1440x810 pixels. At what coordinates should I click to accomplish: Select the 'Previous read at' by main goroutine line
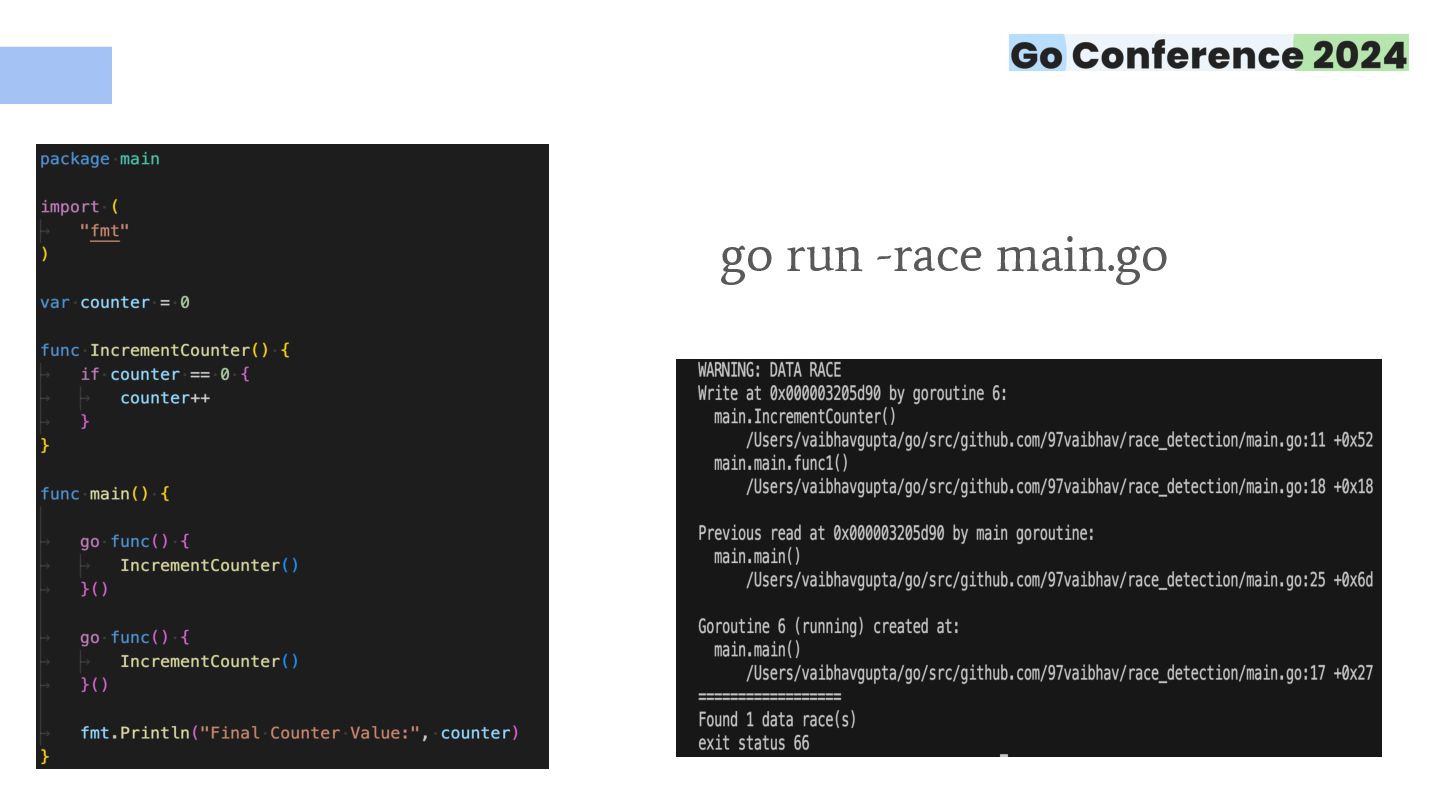(x=896, y=533)
